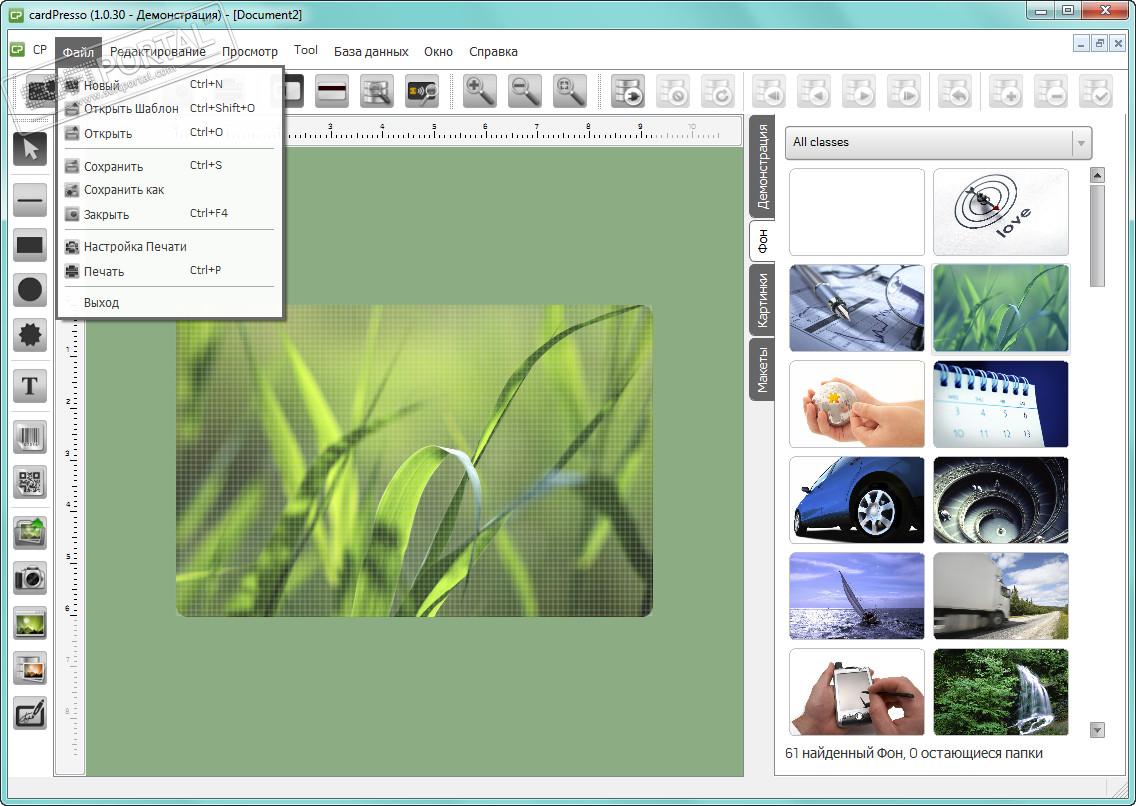The width and height of the screenshot is (1136, 806).
Task: Choose the ellipse shape tool
Action: pyautogui.click(x=30, y=290)
